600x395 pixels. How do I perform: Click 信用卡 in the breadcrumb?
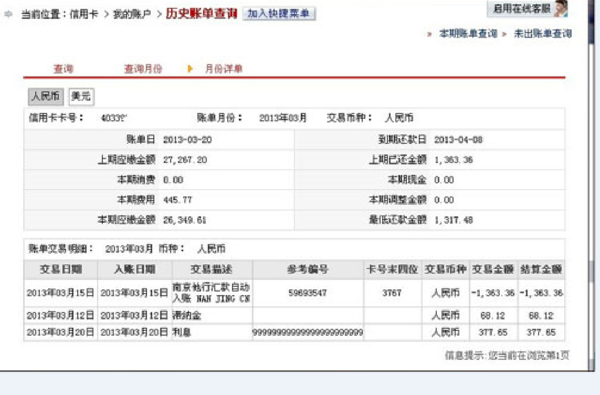[84, 15]
